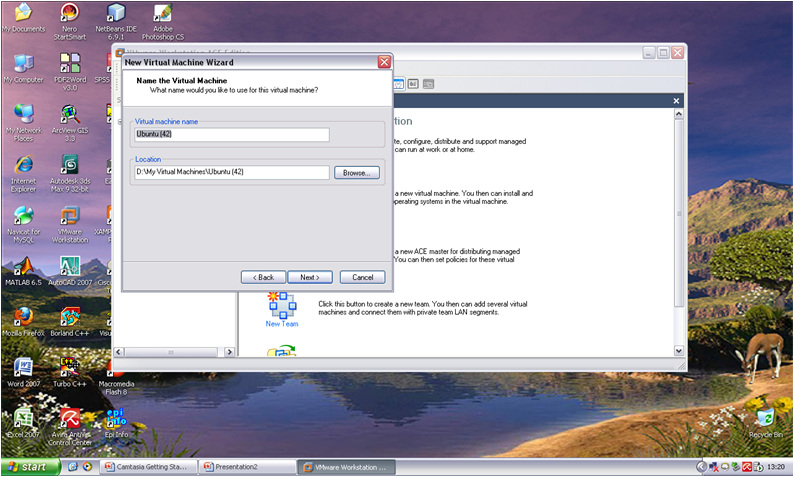Open My Documents desktop icon

click(23, 19)
